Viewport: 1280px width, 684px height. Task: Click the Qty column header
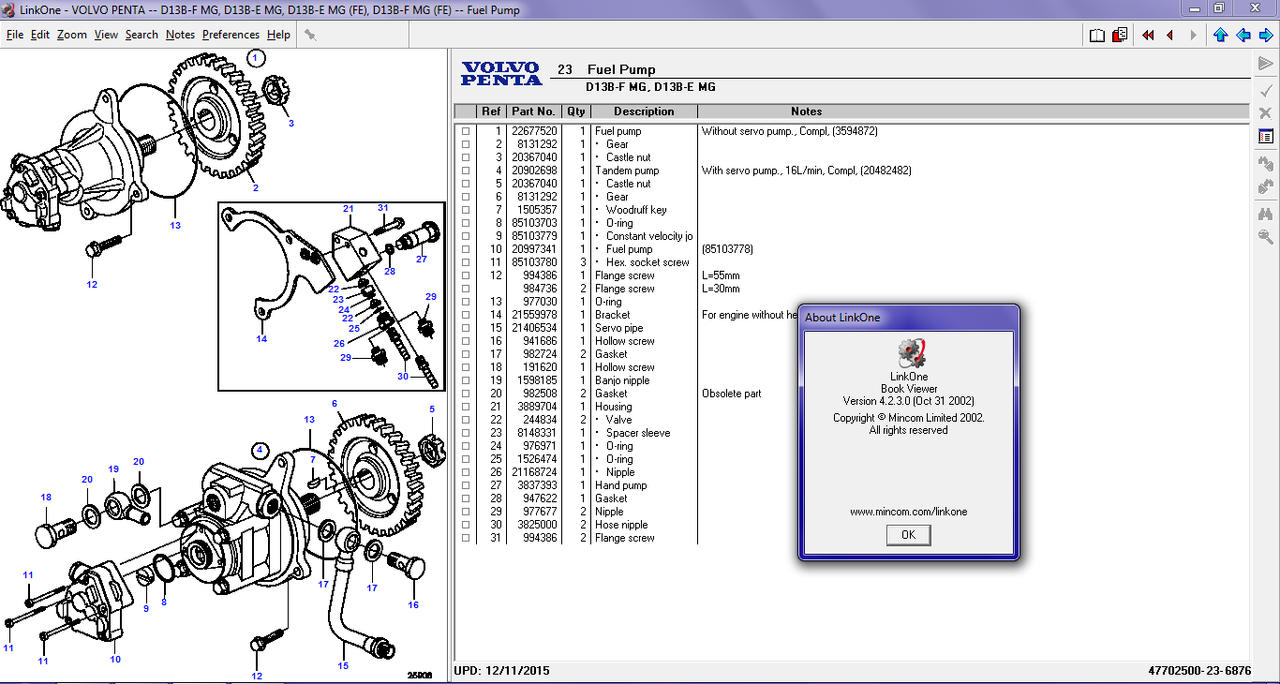coord(575,111)
